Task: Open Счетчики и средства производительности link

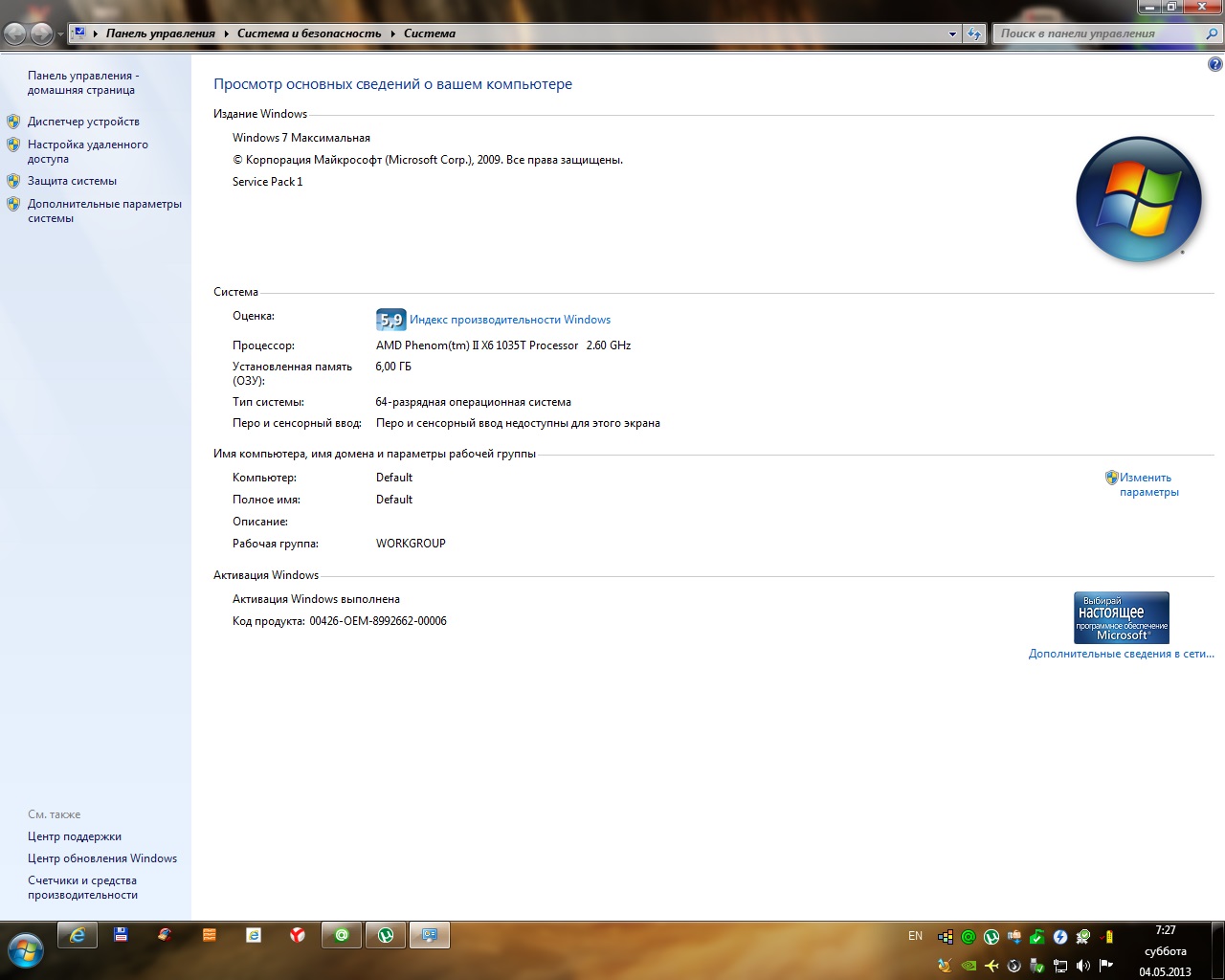Action: tap(82, 887)
